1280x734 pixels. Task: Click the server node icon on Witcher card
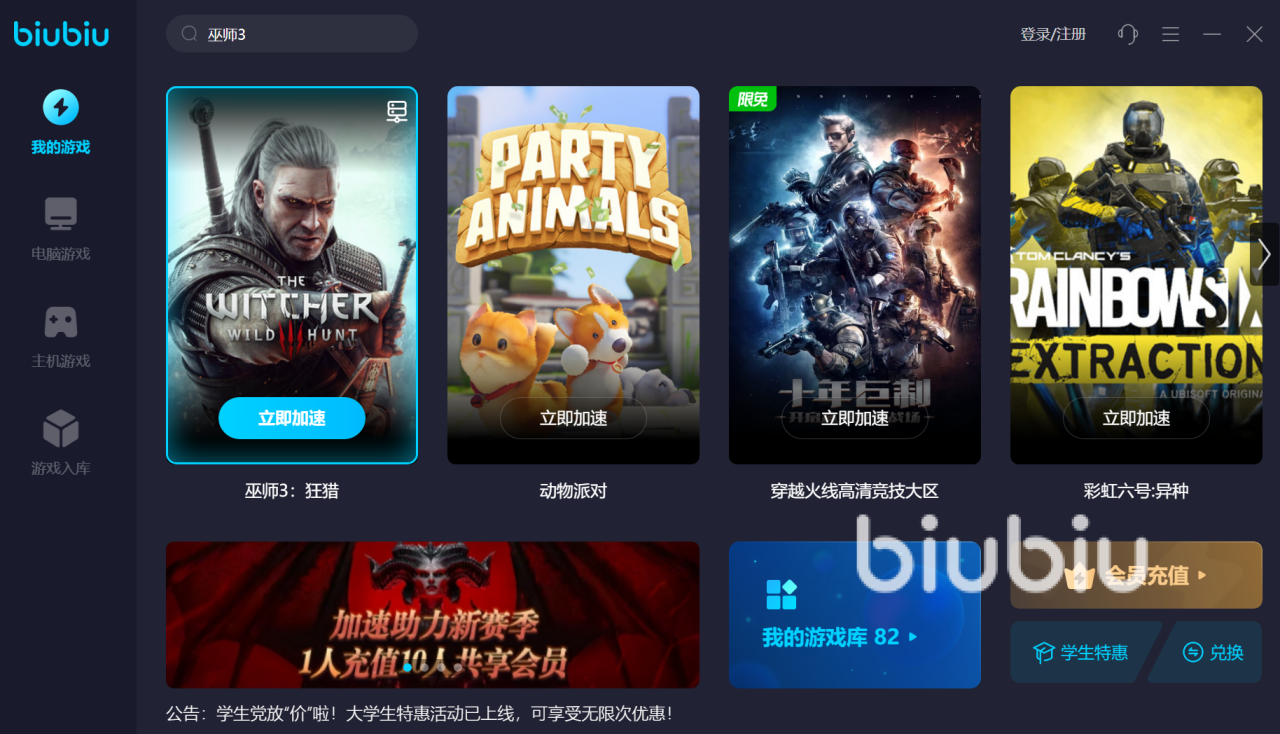tap(397, 111)
